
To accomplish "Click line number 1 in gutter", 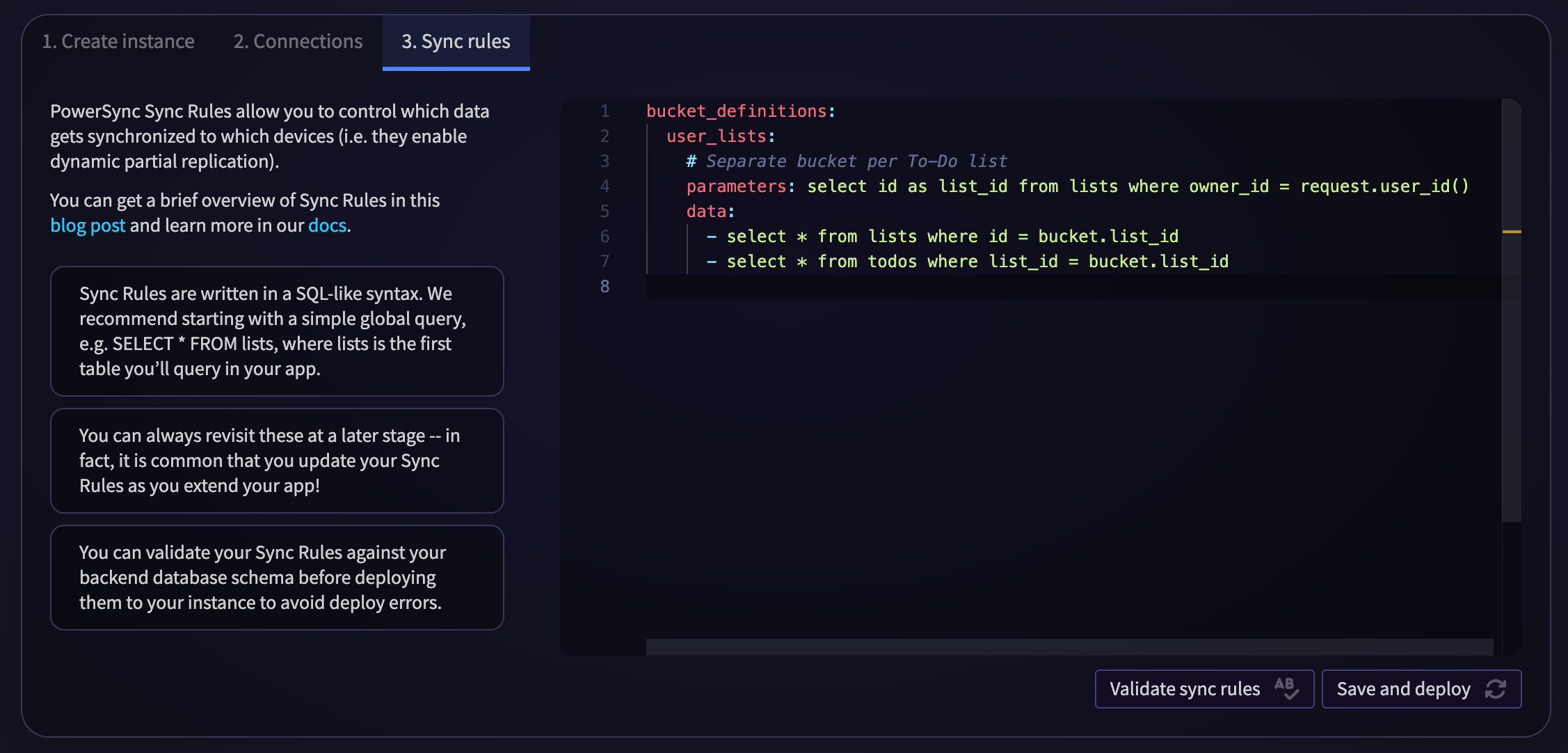I will 605,111.
